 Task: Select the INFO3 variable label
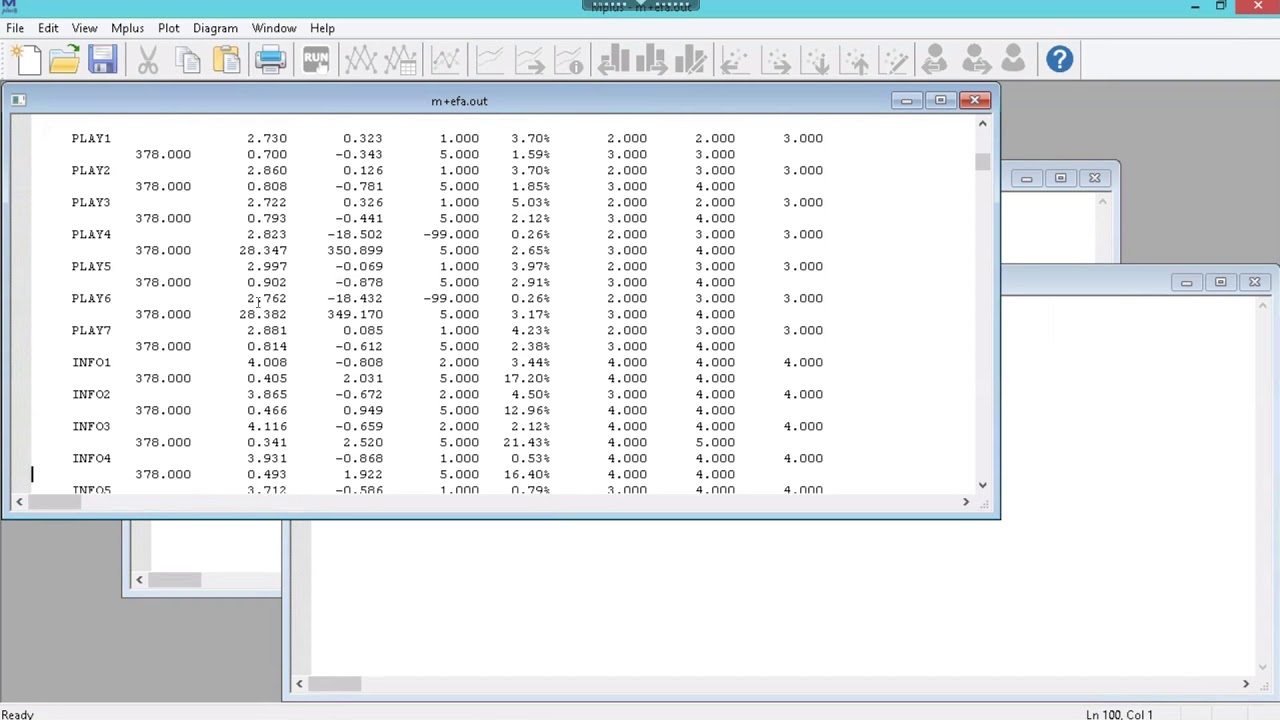(x=91, y=426)
